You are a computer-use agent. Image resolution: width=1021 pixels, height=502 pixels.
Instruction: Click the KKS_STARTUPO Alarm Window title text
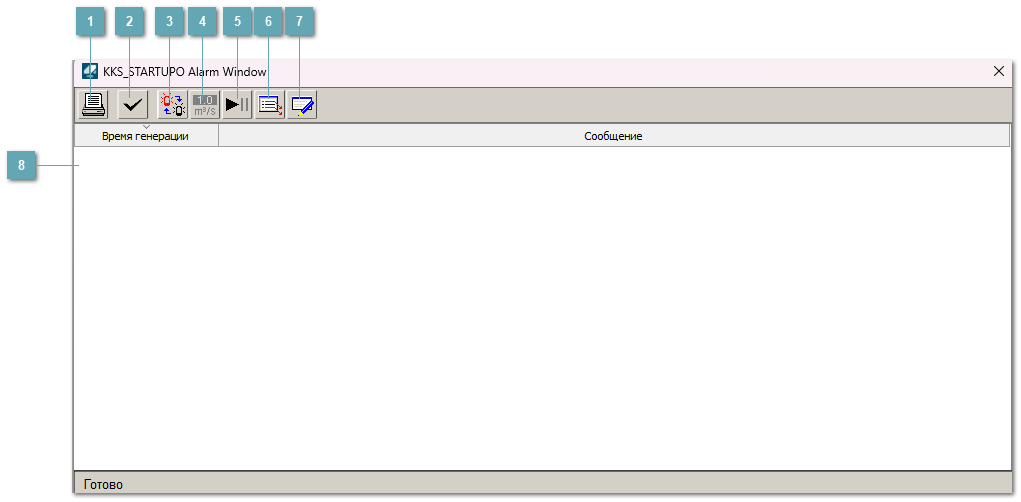184,72
